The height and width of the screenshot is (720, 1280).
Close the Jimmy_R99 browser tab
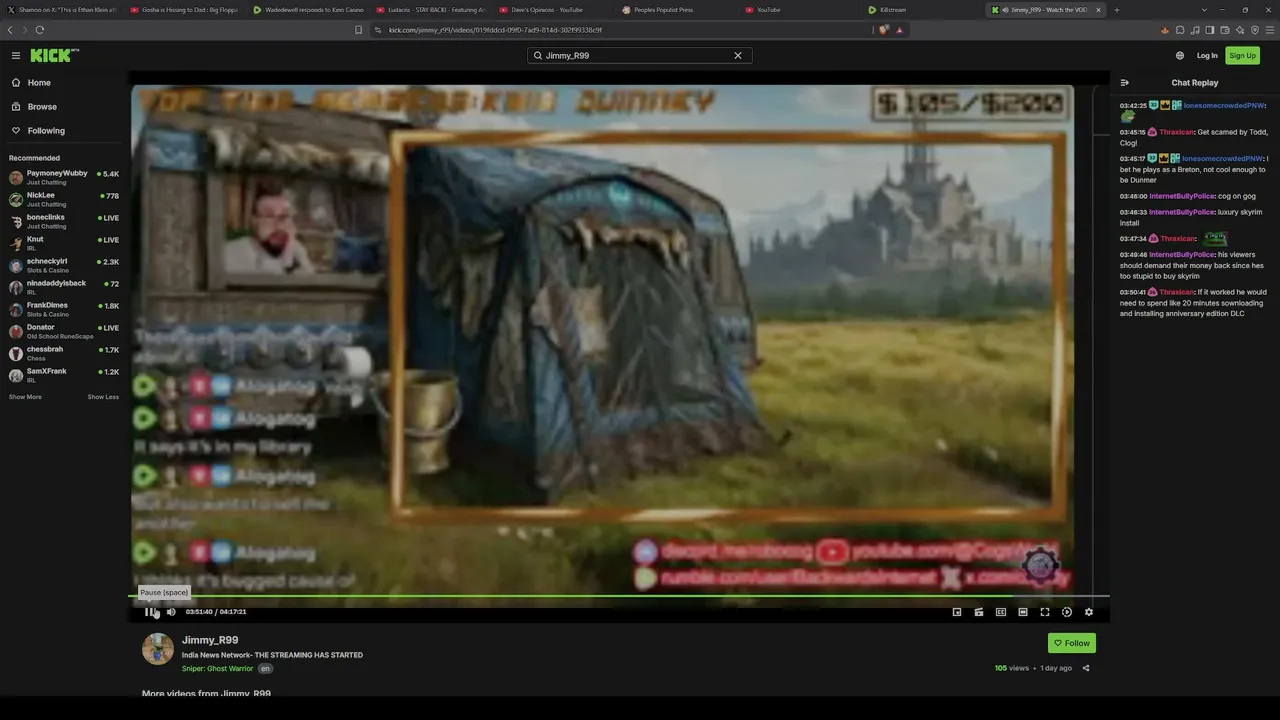[1099, 10]
